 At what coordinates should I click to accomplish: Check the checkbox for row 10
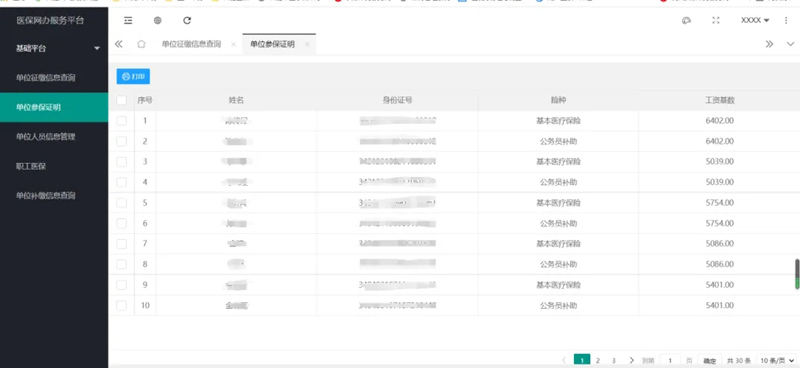coord(121,305)
